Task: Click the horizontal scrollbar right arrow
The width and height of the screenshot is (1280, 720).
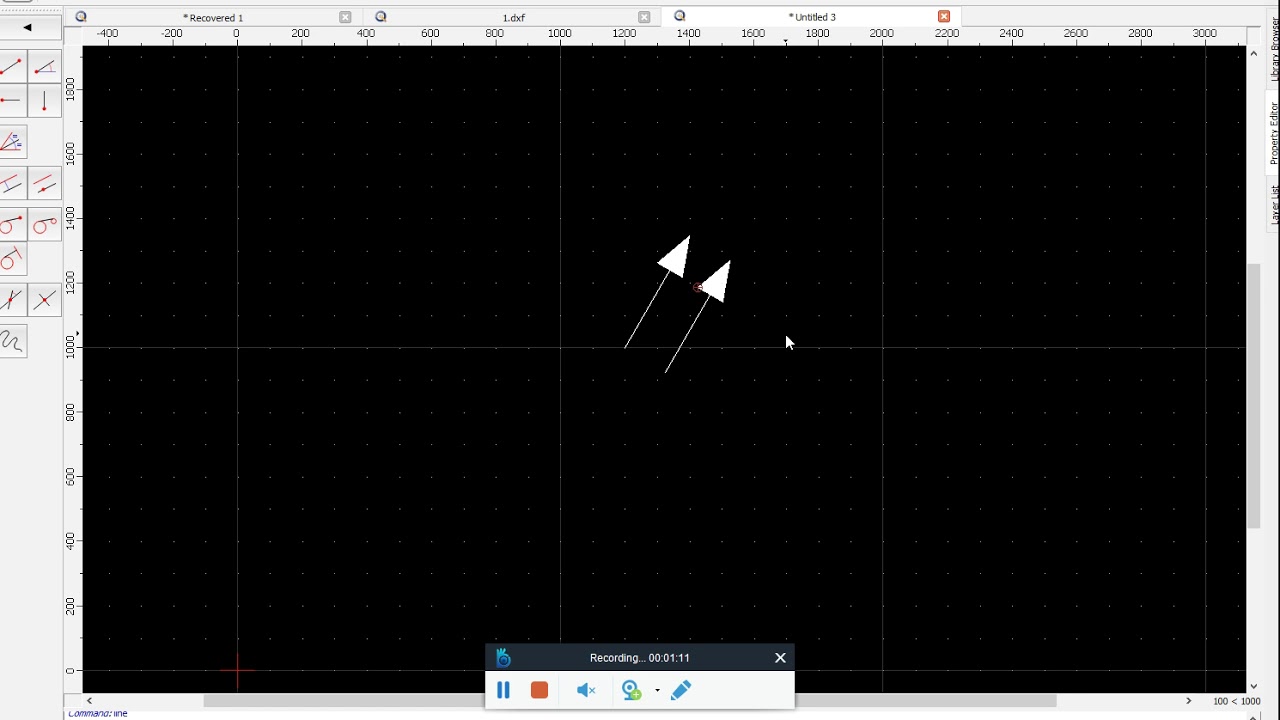Action: click(x=1188, y=701)
